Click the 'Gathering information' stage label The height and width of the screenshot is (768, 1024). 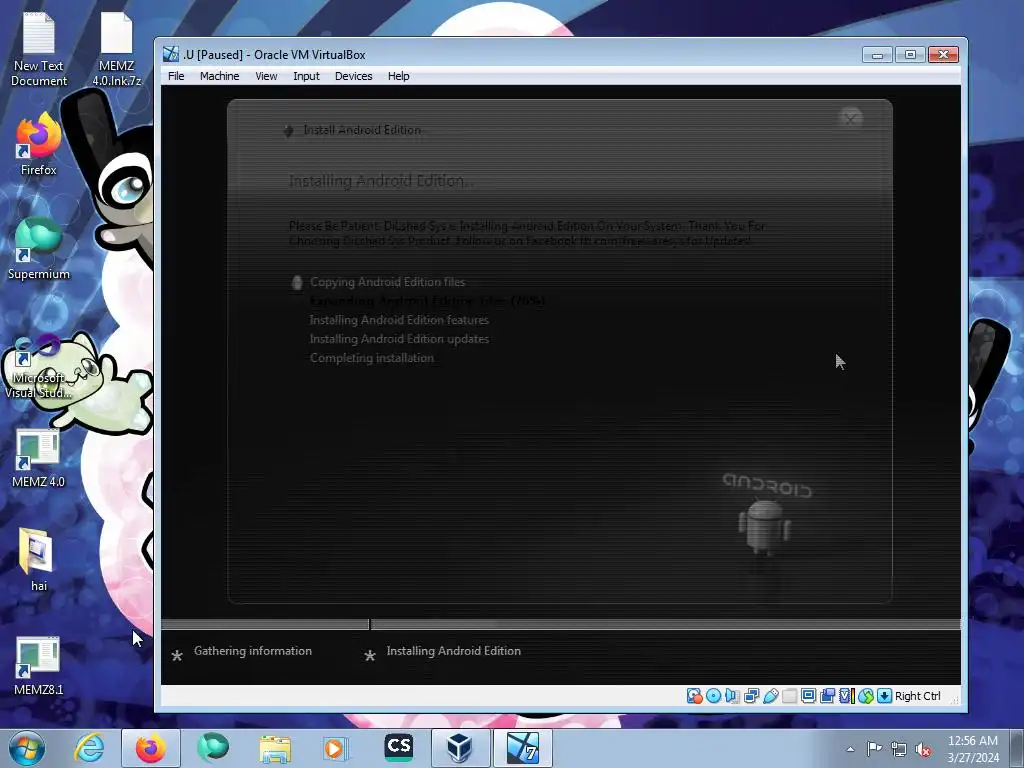coord(253,651)
